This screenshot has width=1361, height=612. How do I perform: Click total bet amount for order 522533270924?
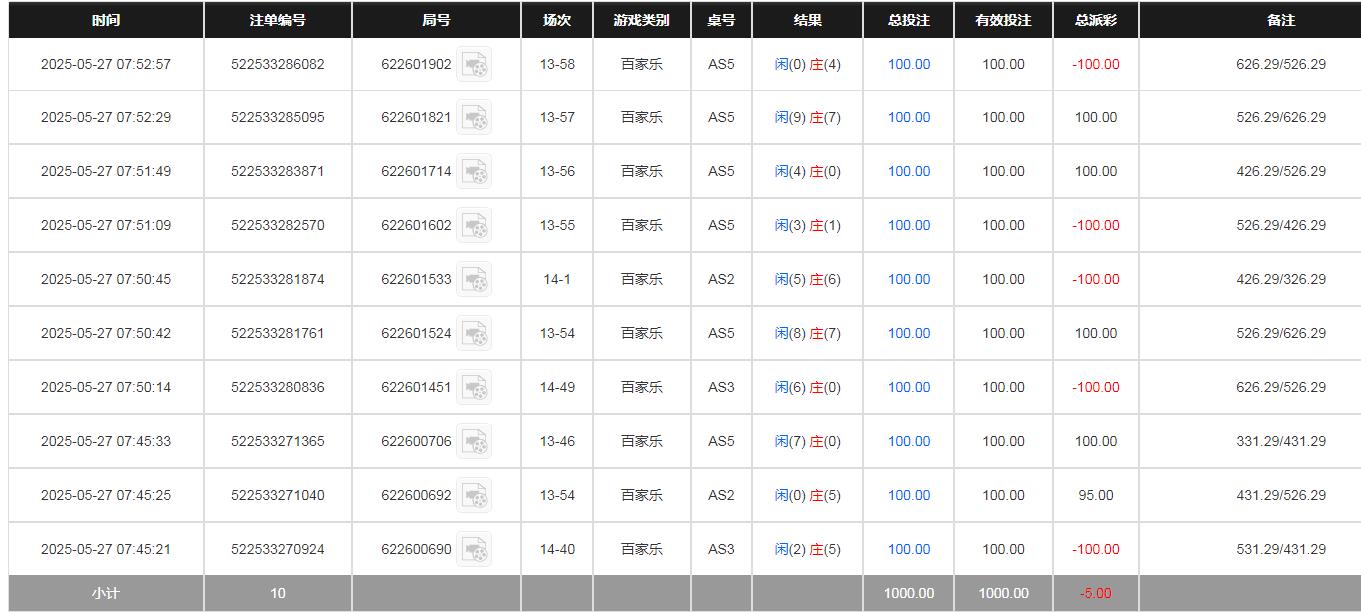point(909,549)
